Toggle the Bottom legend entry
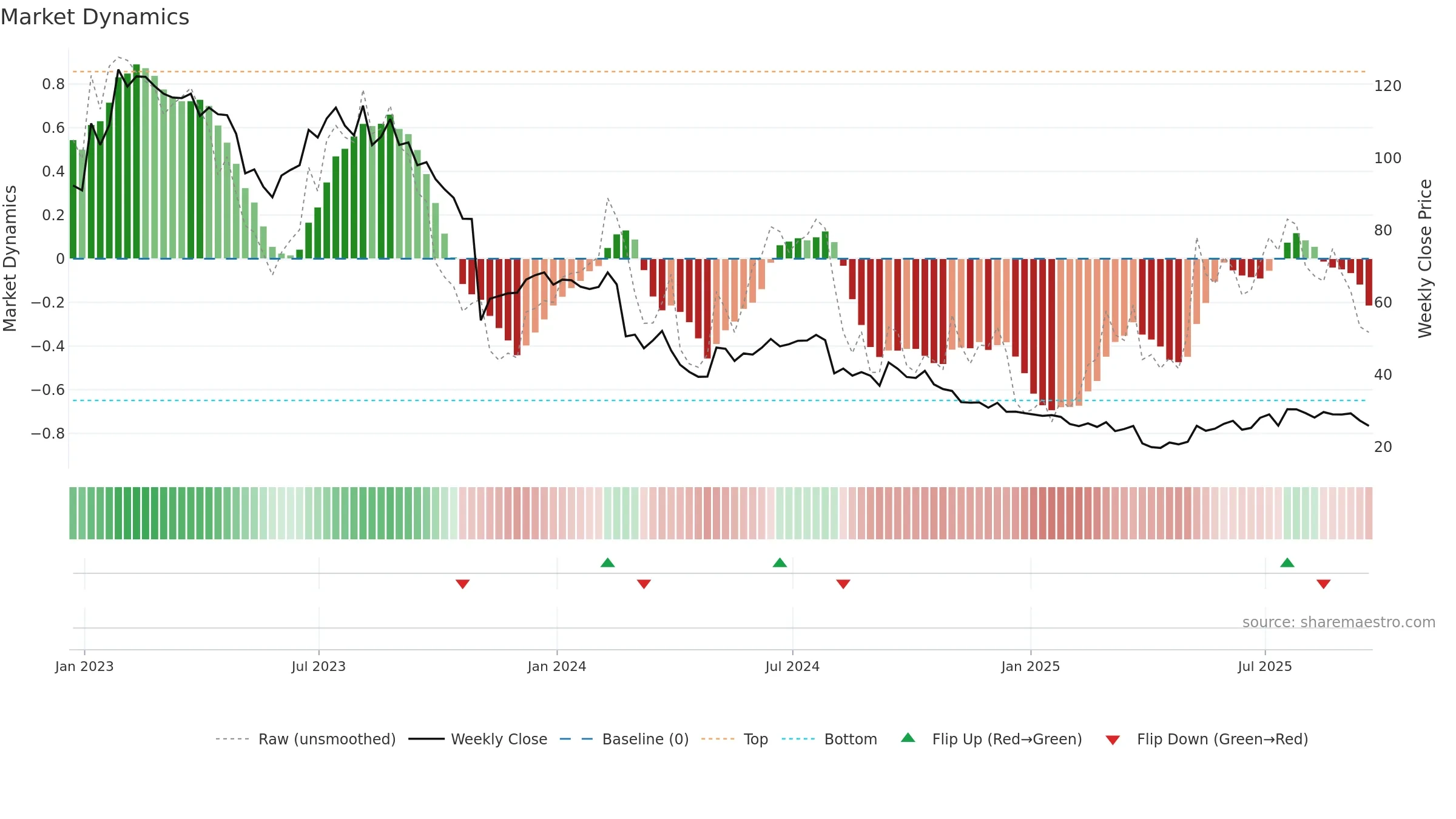 829,739
